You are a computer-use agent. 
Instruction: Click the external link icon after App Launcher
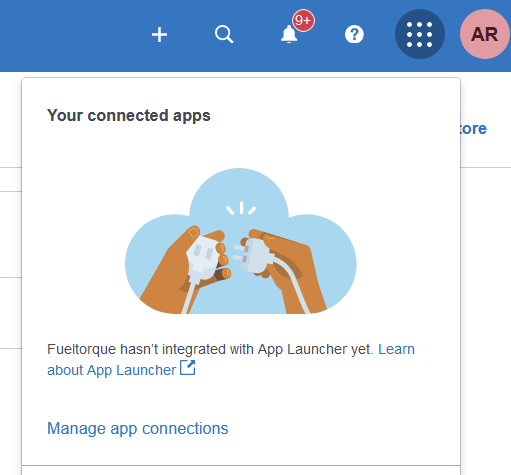coord(187,368)
